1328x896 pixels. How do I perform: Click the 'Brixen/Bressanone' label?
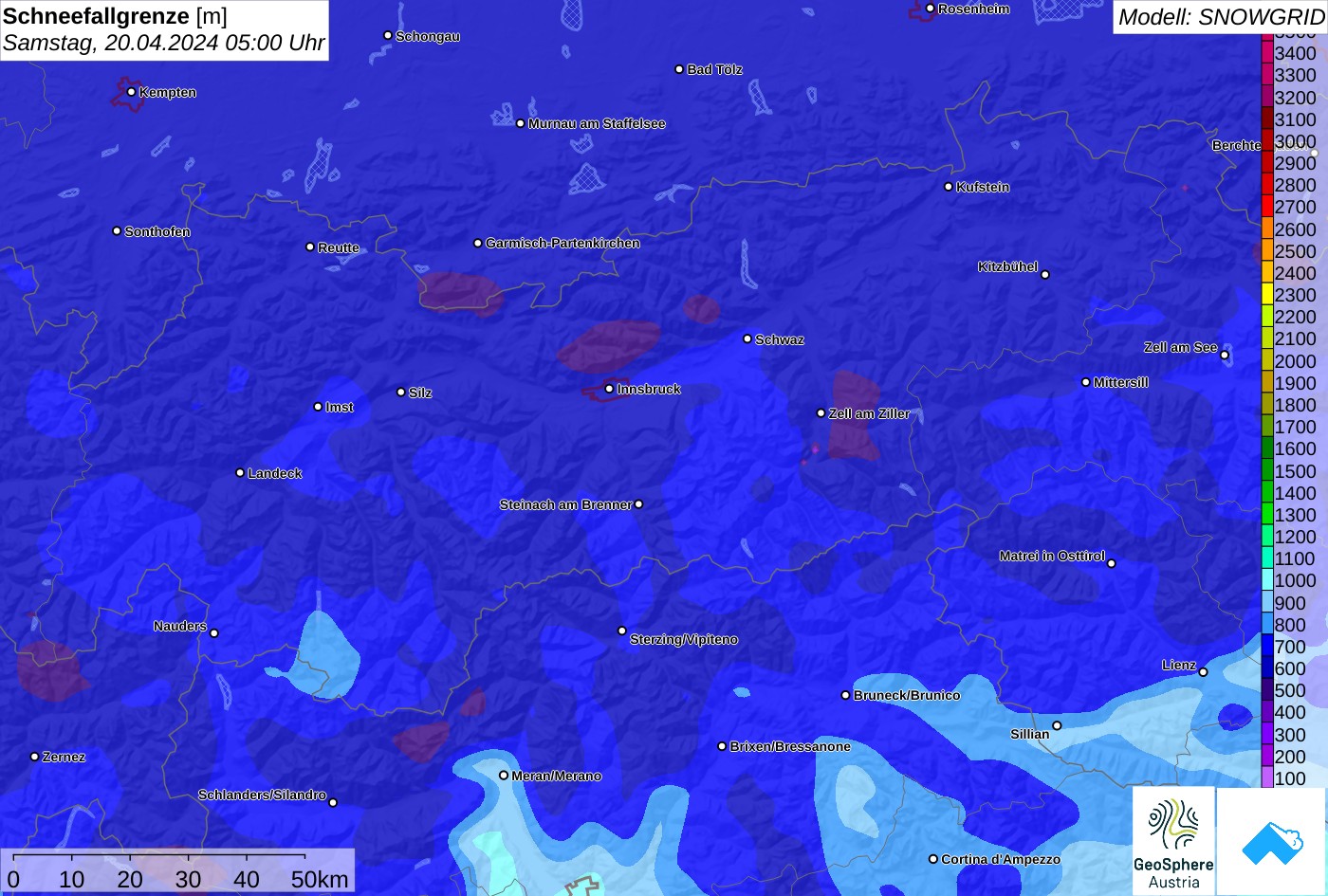(790, 747)
